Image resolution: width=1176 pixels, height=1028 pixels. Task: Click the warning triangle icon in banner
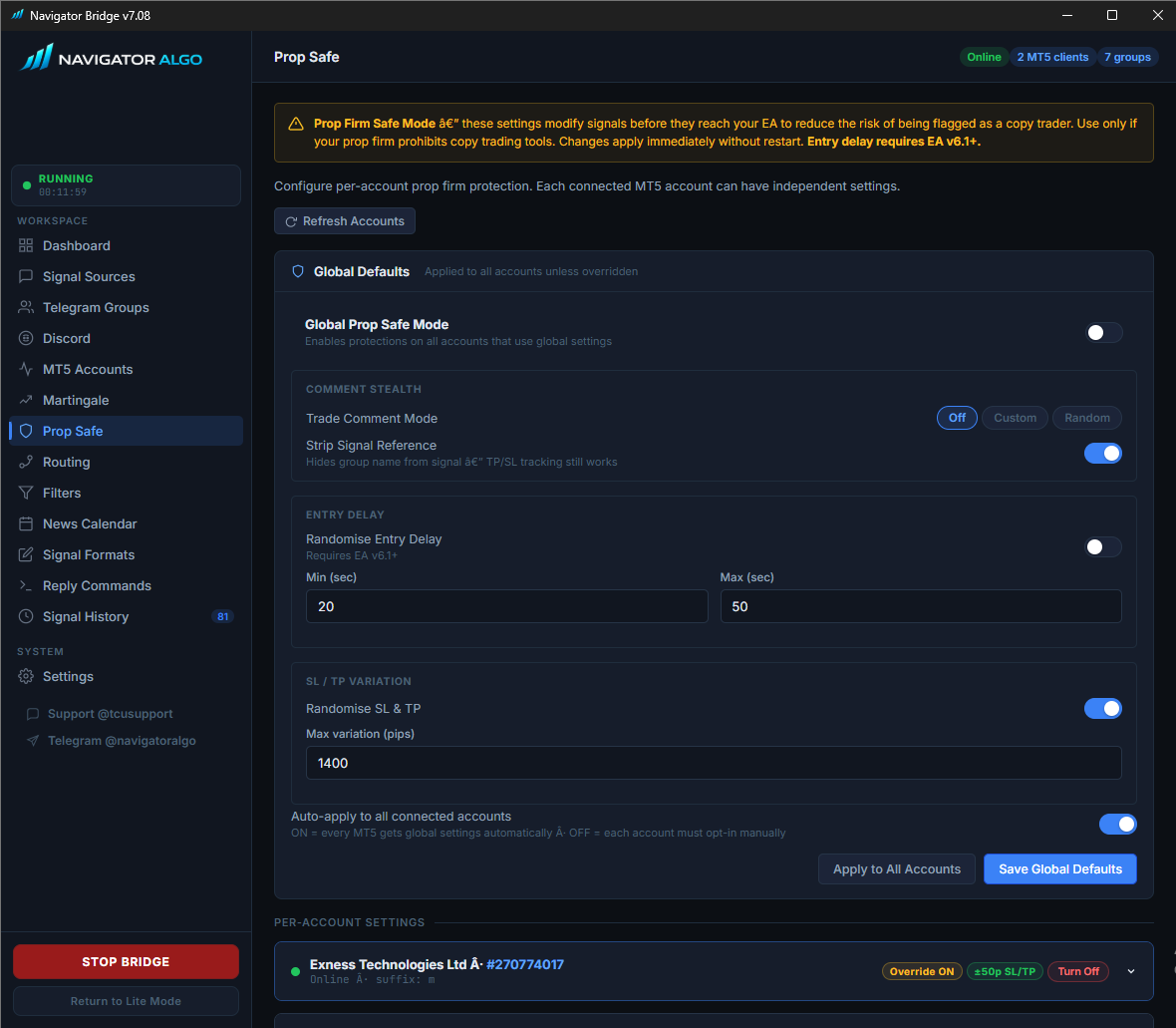[x=296, y=124]
